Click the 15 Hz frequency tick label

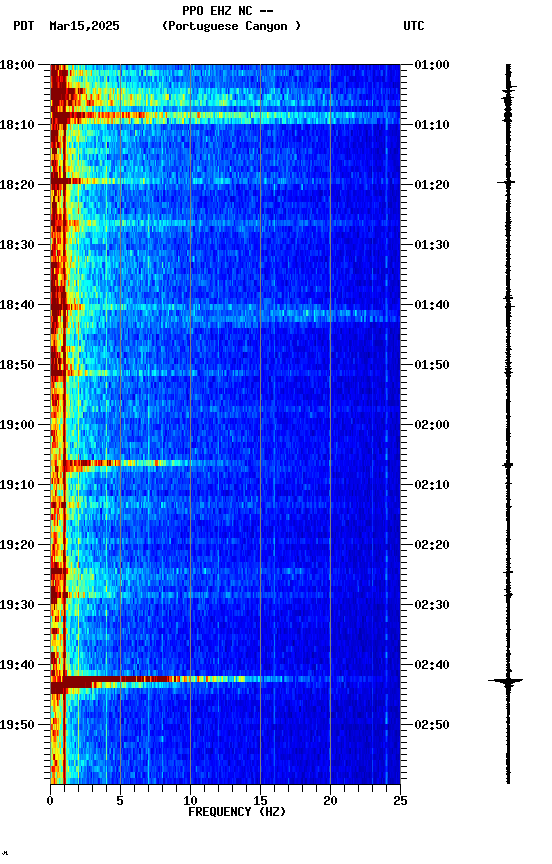point(260,801)
